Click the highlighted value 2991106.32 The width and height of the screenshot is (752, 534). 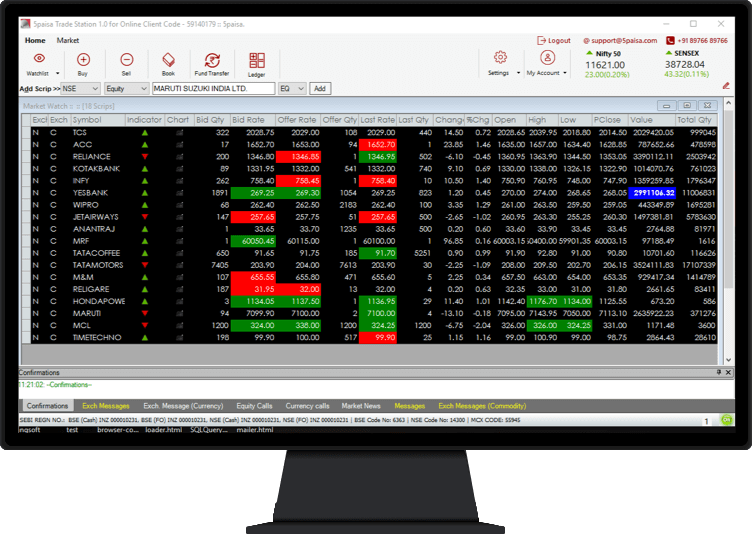coord(654,193)
